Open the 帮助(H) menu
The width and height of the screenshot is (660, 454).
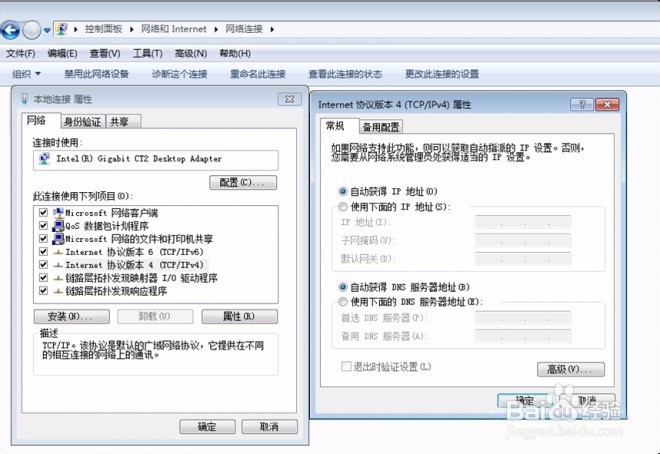coord(235,53)
